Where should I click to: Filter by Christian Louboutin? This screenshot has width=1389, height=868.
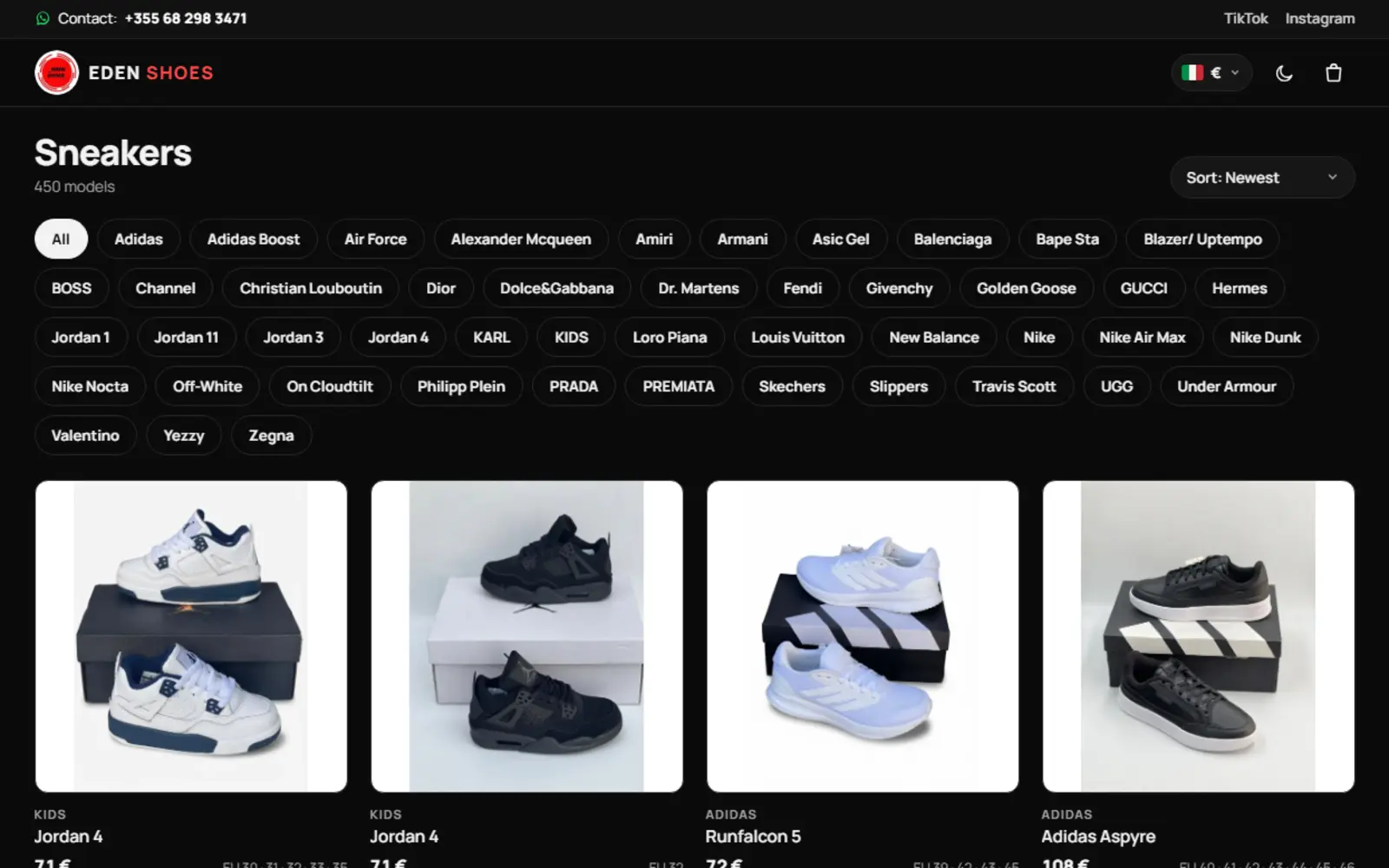311,288
